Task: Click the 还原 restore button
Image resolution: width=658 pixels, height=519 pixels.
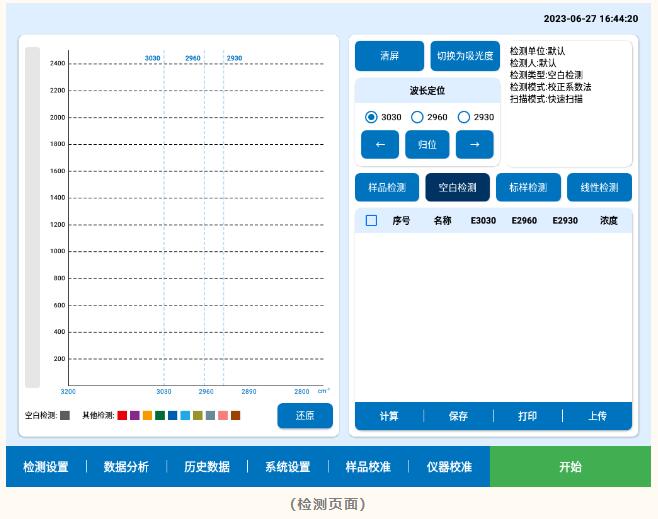Action: click(x=305, y=415)
